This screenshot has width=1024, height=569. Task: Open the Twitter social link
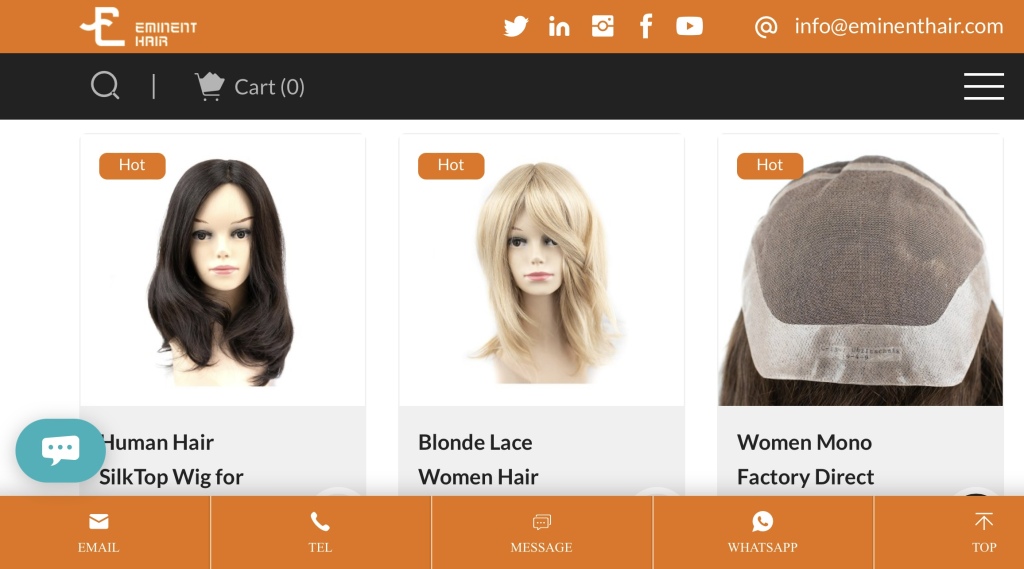[x=515, y=27]
